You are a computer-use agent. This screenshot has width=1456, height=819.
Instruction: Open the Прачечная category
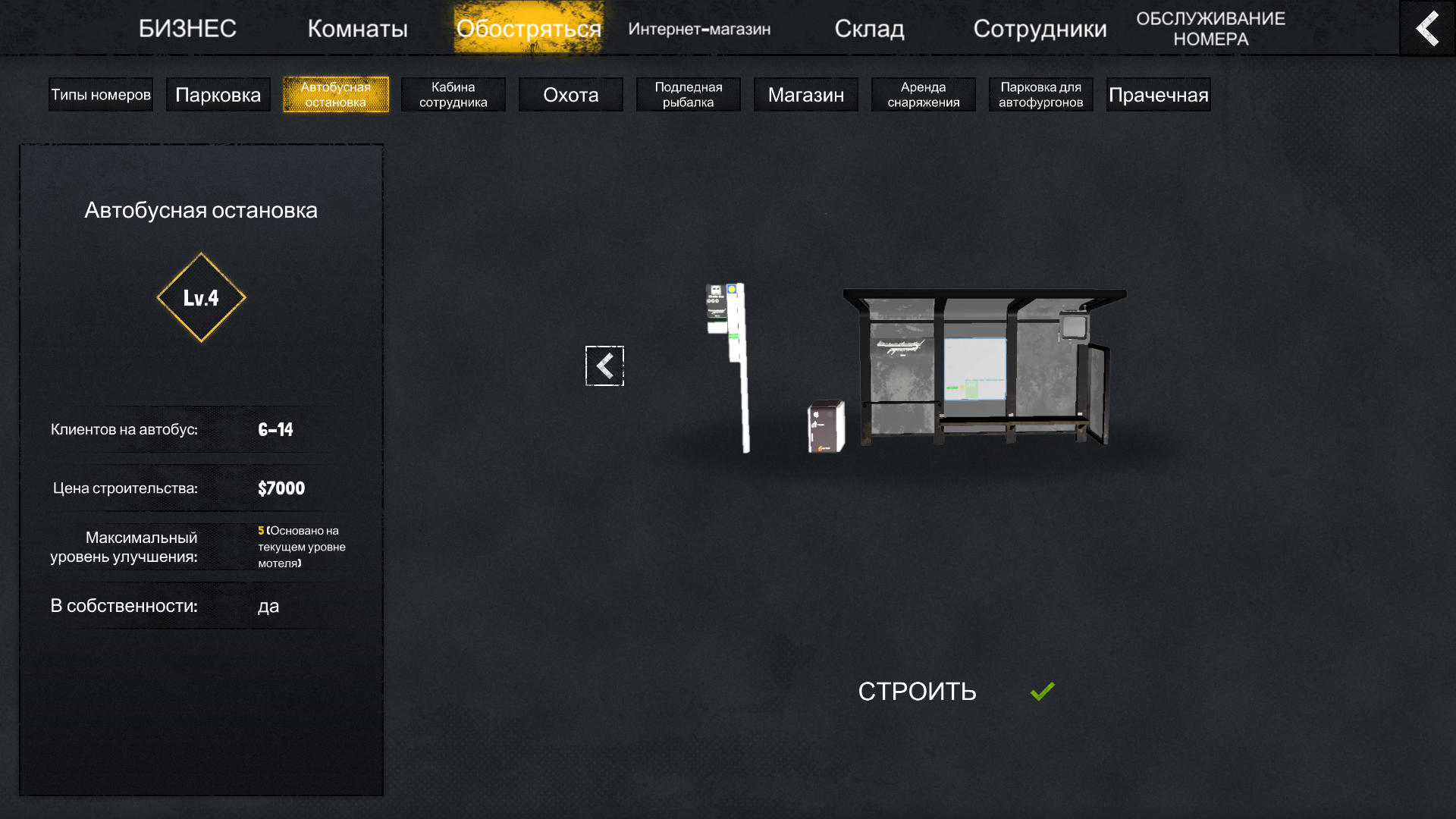click(x=1159, y=95)
